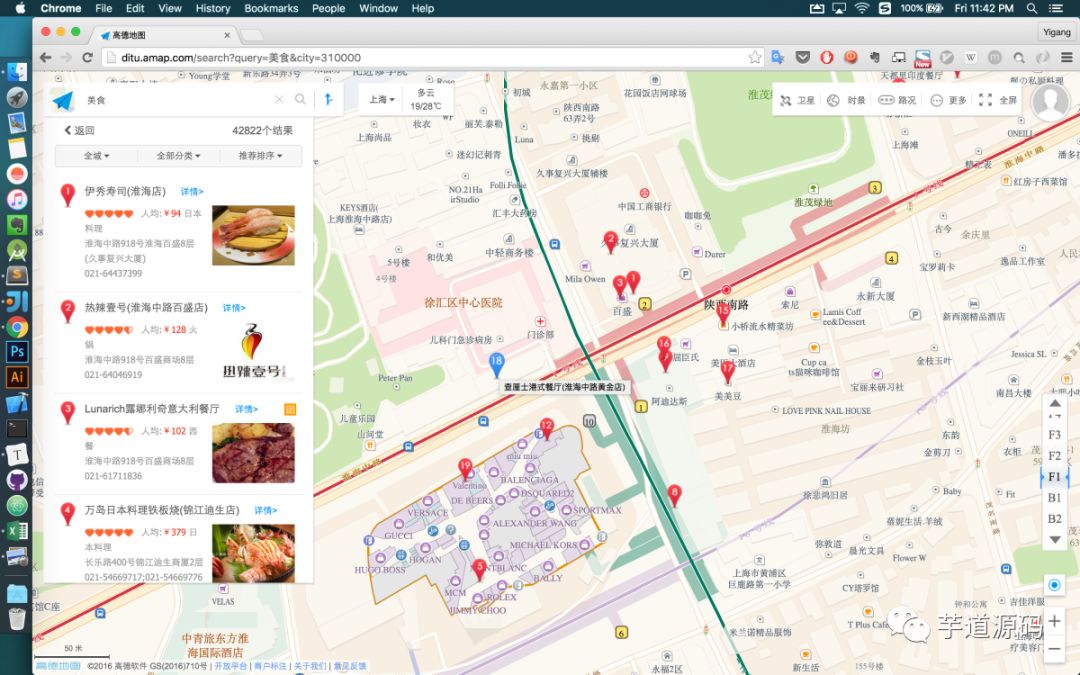The height and width of the screenshot is (675, 1080).
Task: Click the 多云 weather widget
Action: click(426, 99)
